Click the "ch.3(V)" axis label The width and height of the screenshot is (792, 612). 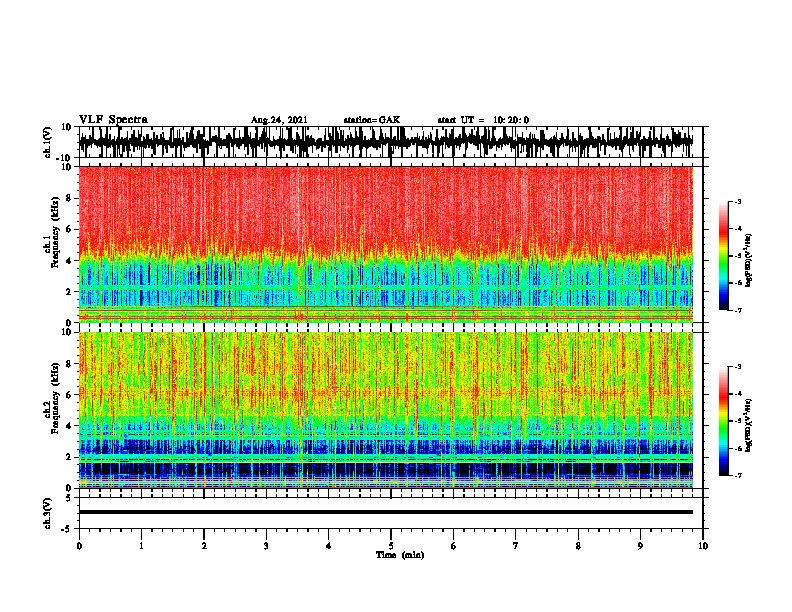tap(48, 514)
